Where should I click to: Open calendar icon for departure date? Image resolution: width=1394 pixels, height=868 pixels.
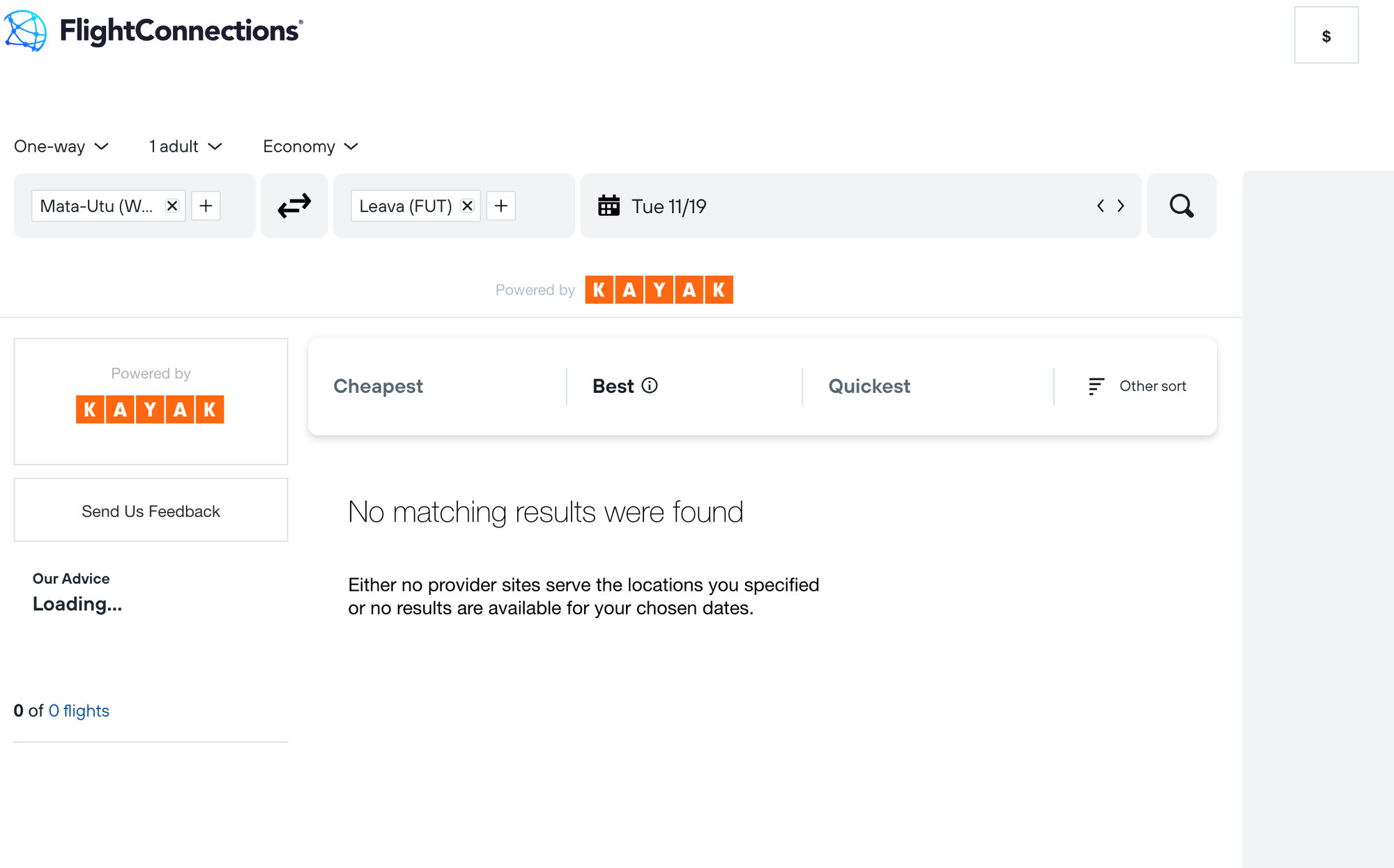pos(608,206)
